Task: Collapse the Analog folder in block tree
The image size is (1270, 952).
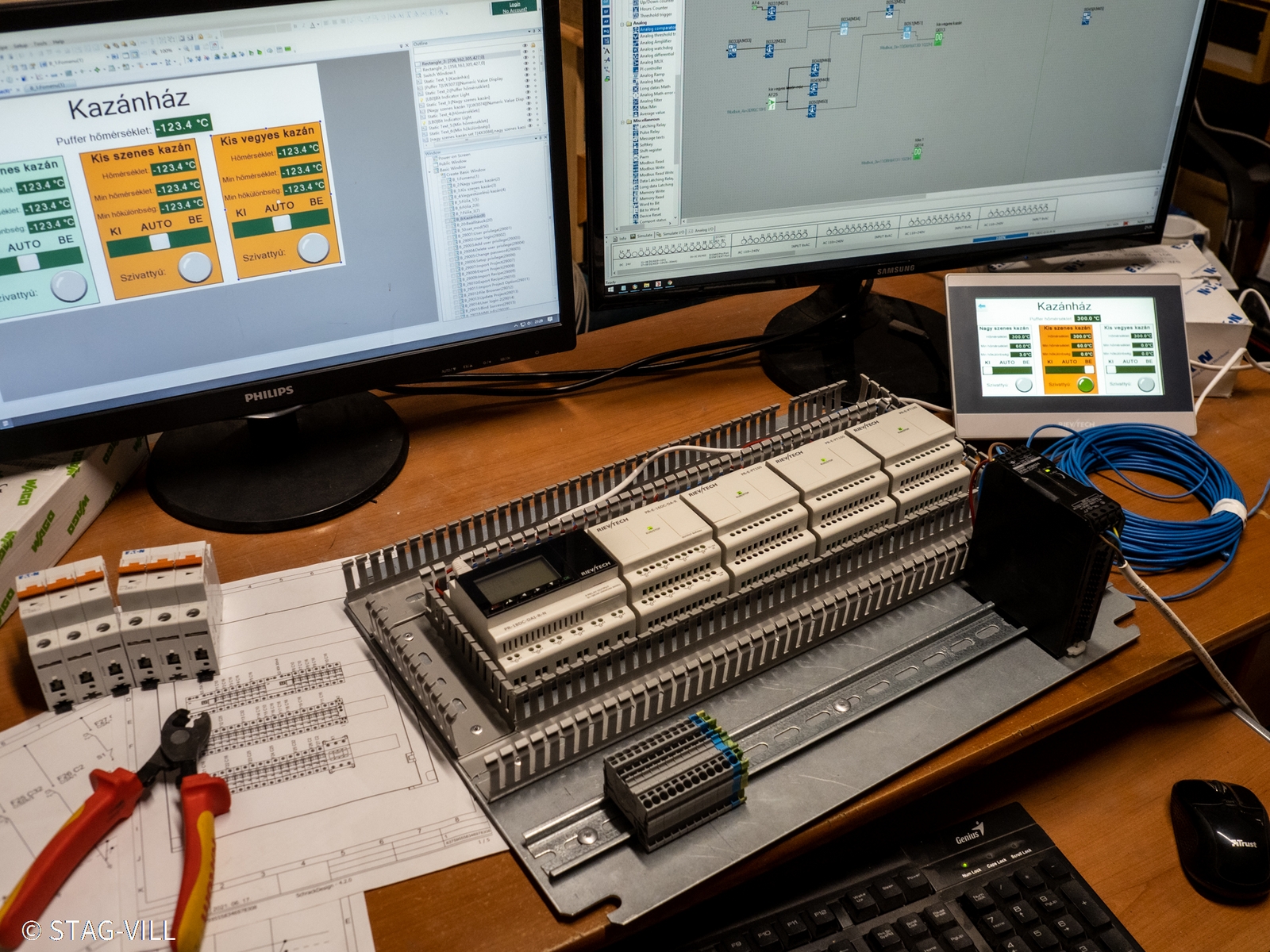Action: pos(623,23)
